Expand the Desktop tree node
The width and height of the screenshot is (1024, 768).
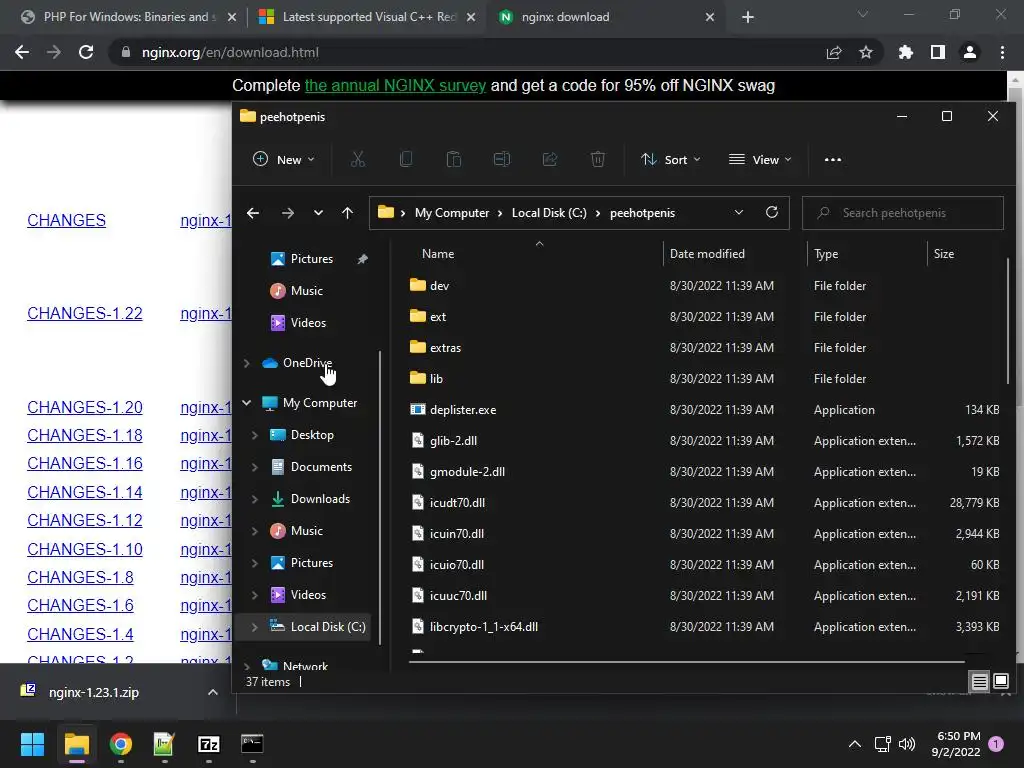pyautogui.click(x=255, y=435)
